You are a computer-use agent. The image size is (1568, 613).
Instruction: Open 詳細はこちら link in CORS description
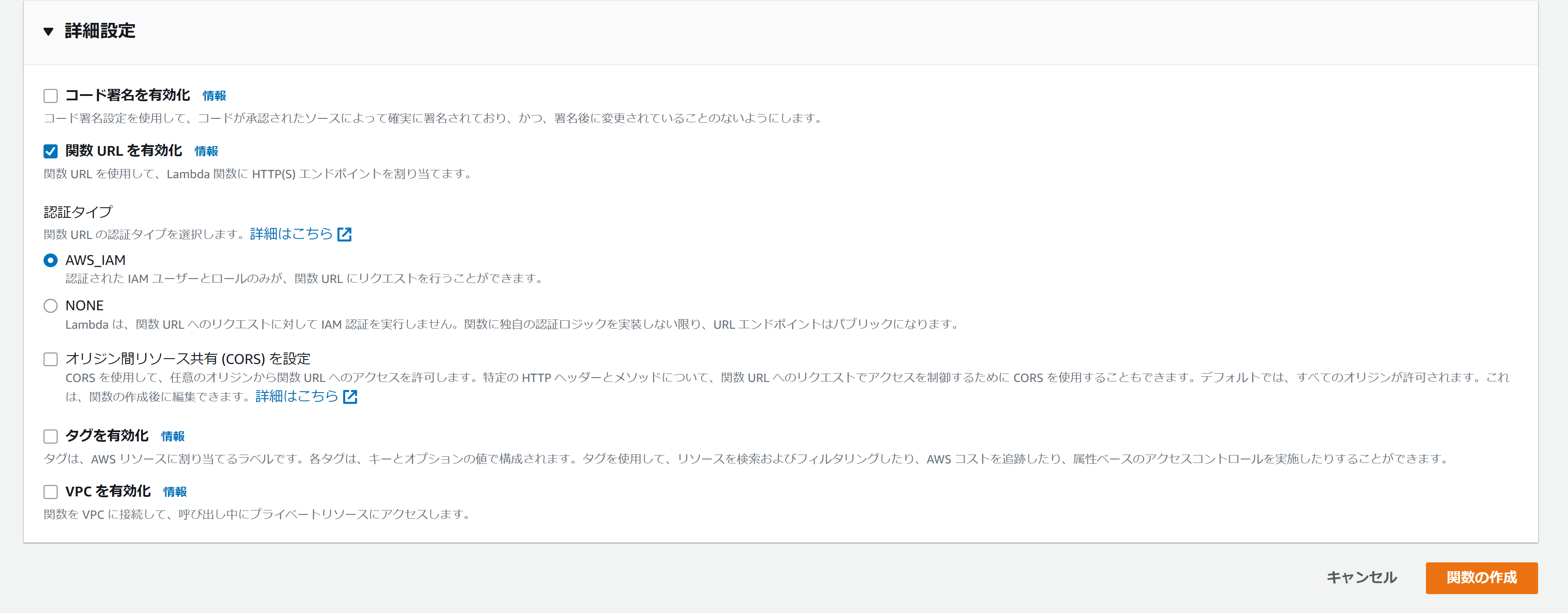(x=296, y=396)
